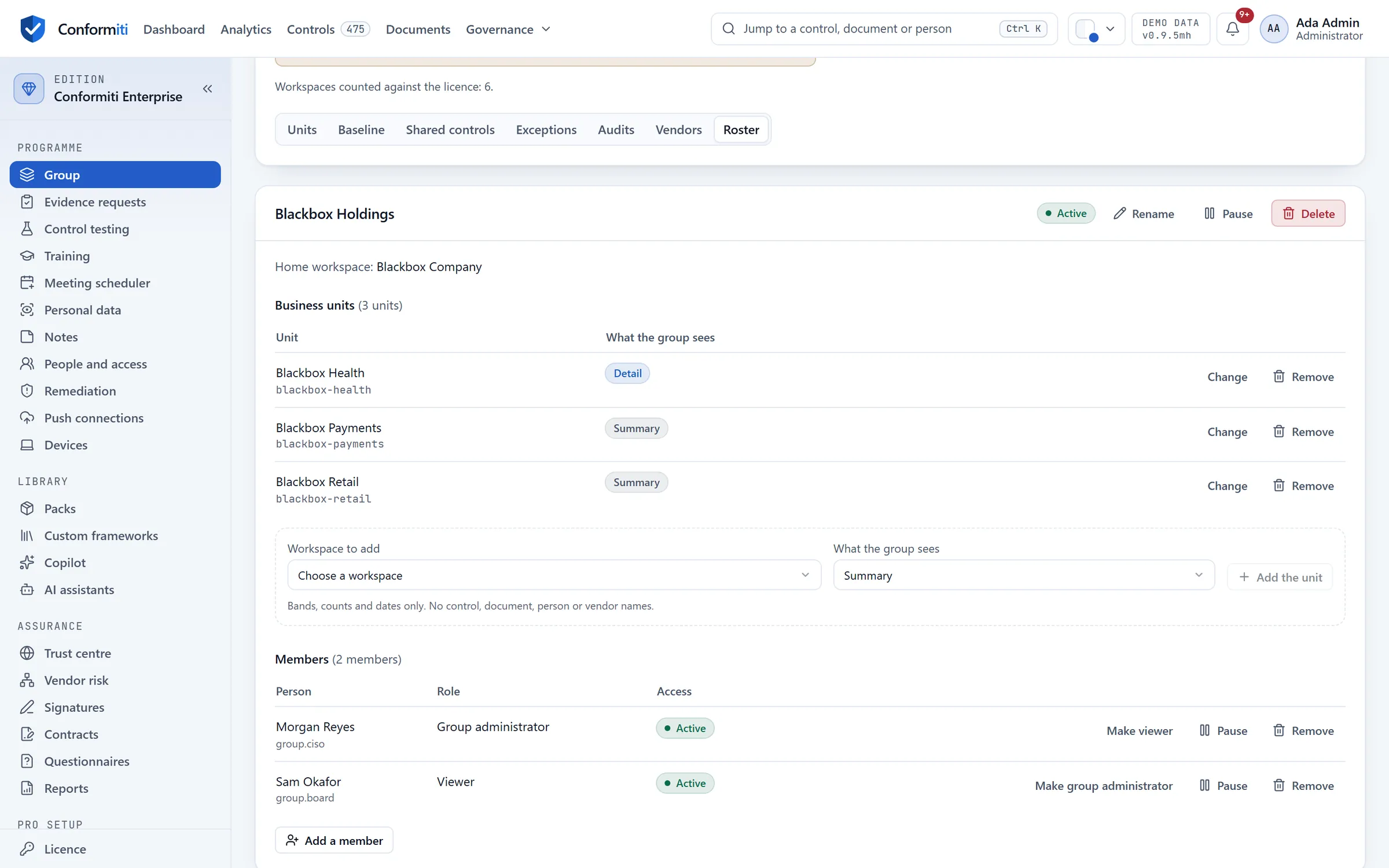Switch to the Exceptions tab
1389x868 pixels.
(x=546, y=130)
